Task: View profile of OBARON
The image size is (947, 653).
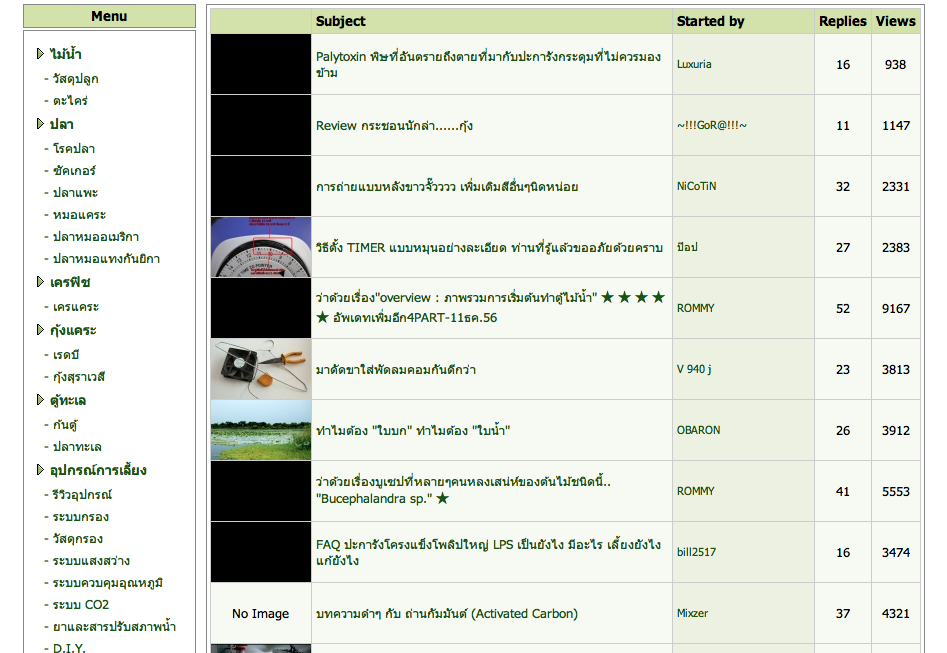Action: point(698,430)
